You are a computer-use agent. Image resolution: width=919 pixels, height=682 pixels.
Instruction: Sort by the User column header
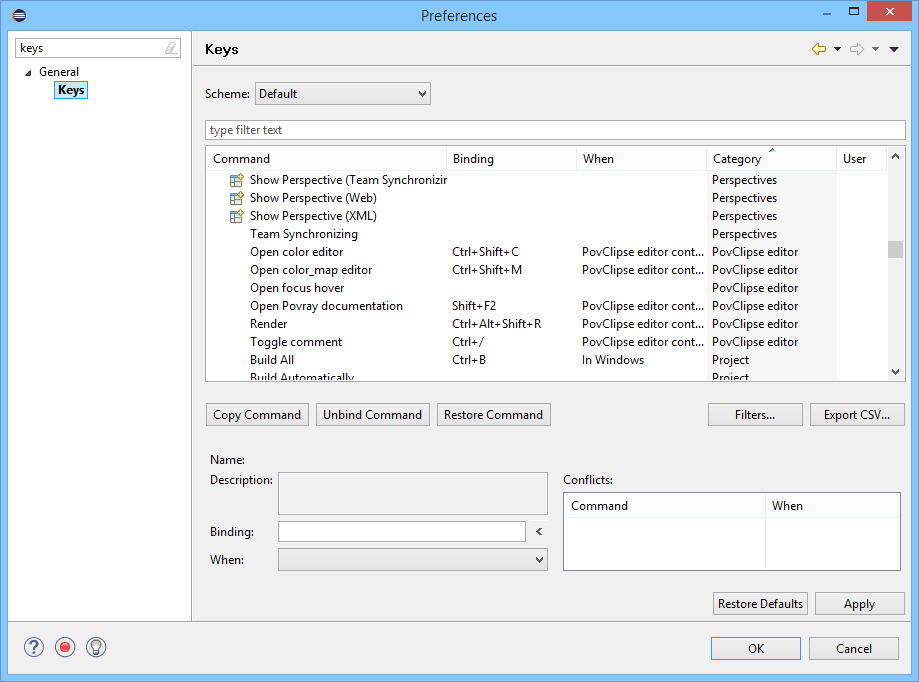click(862, 159)
